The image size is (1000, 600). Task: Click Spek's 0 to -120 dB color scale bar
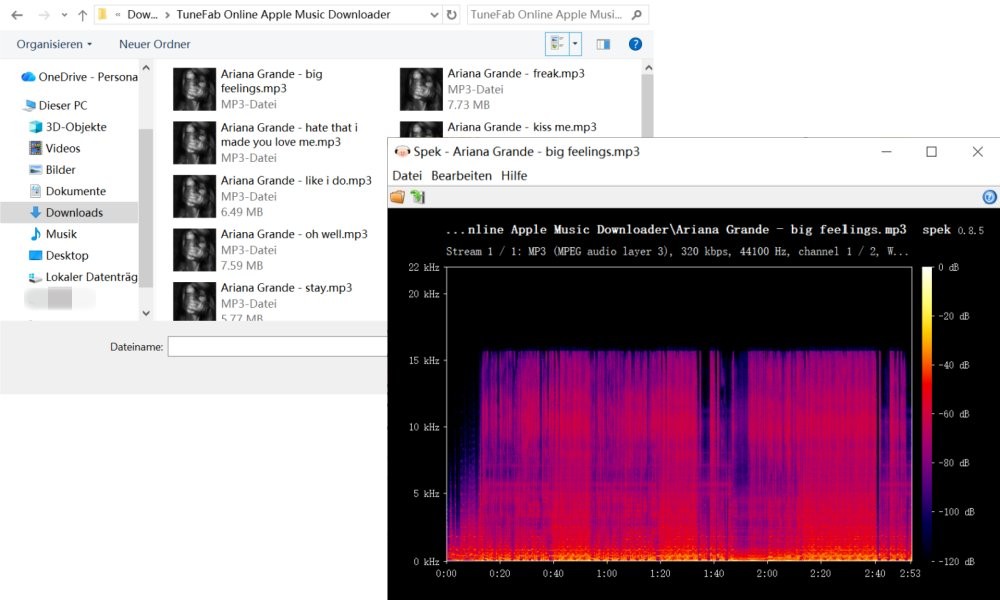tap(927, 414)
